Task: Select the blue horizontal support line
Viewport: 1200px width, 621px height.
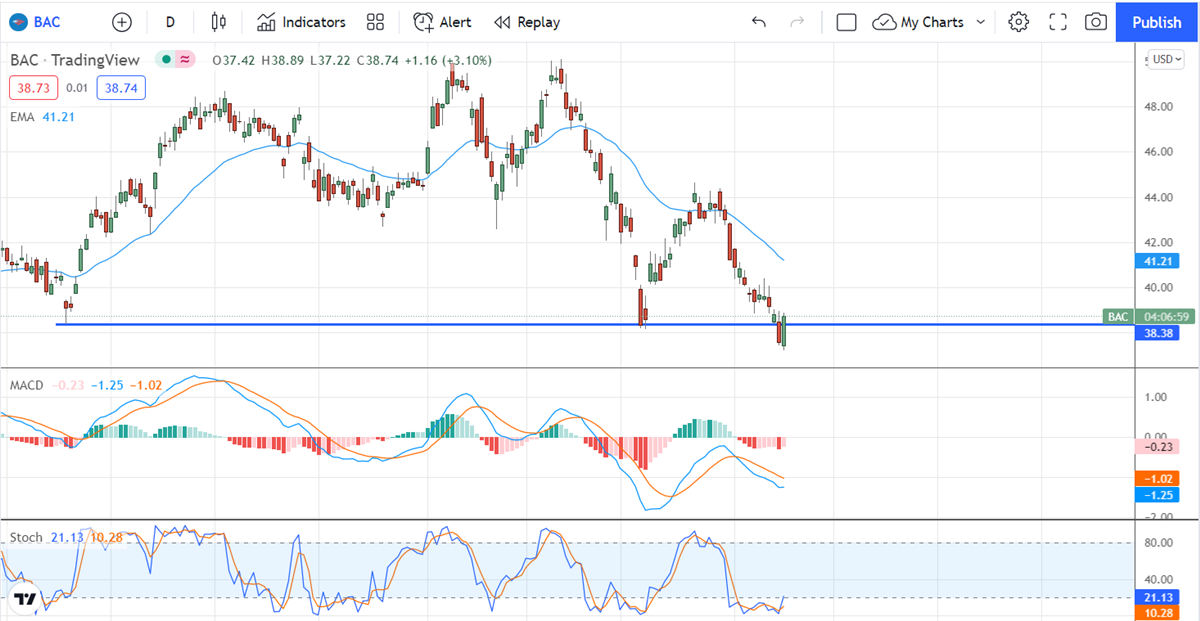Action: click(400, 325)
